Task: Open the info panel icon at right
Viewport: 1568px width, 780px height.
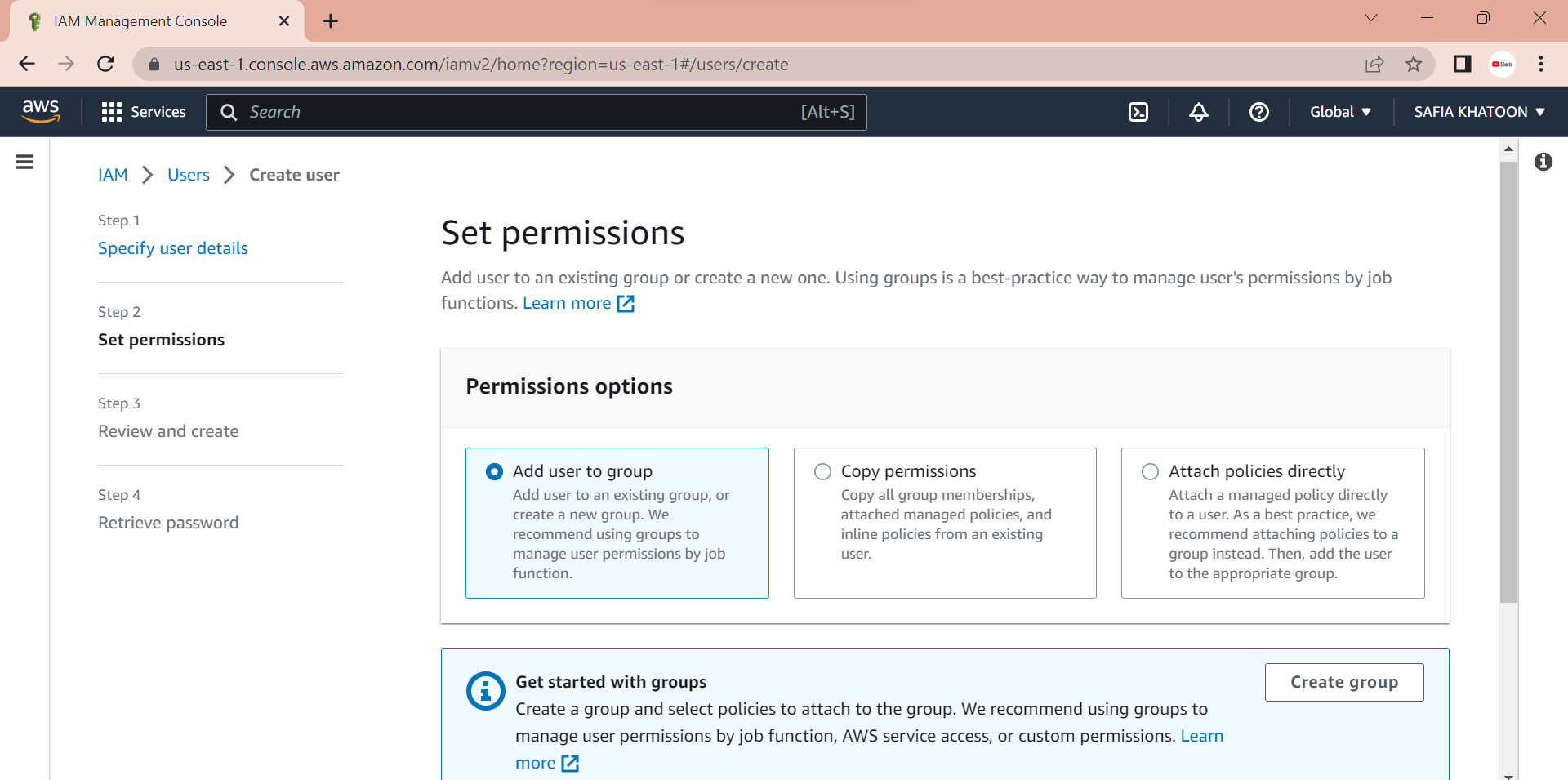Action: [x=1543, y=162]
